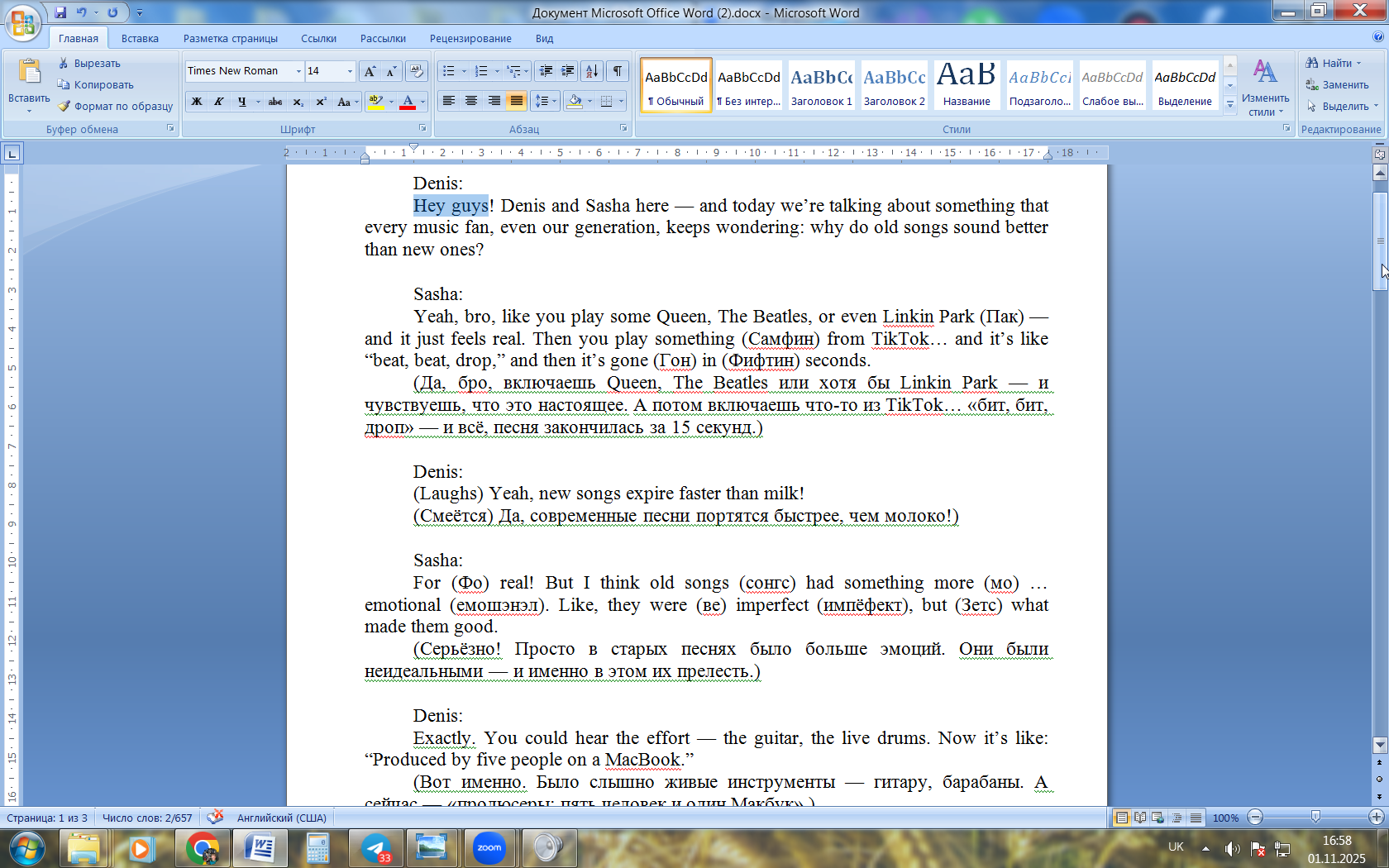Toggle strikethrough formatting
The width and height of the screenshot is (1389, 868).
(x=275, y=102)
